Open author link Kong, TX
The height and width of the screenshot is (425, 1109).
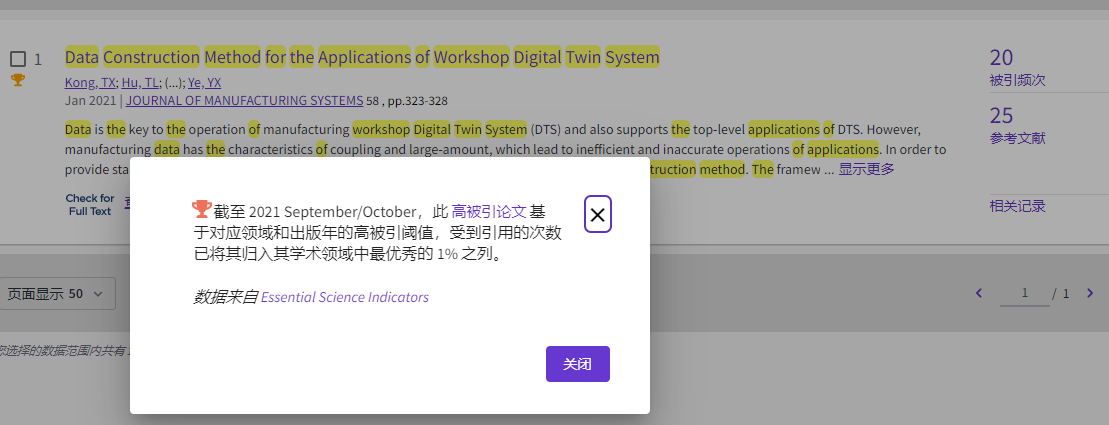90,83
